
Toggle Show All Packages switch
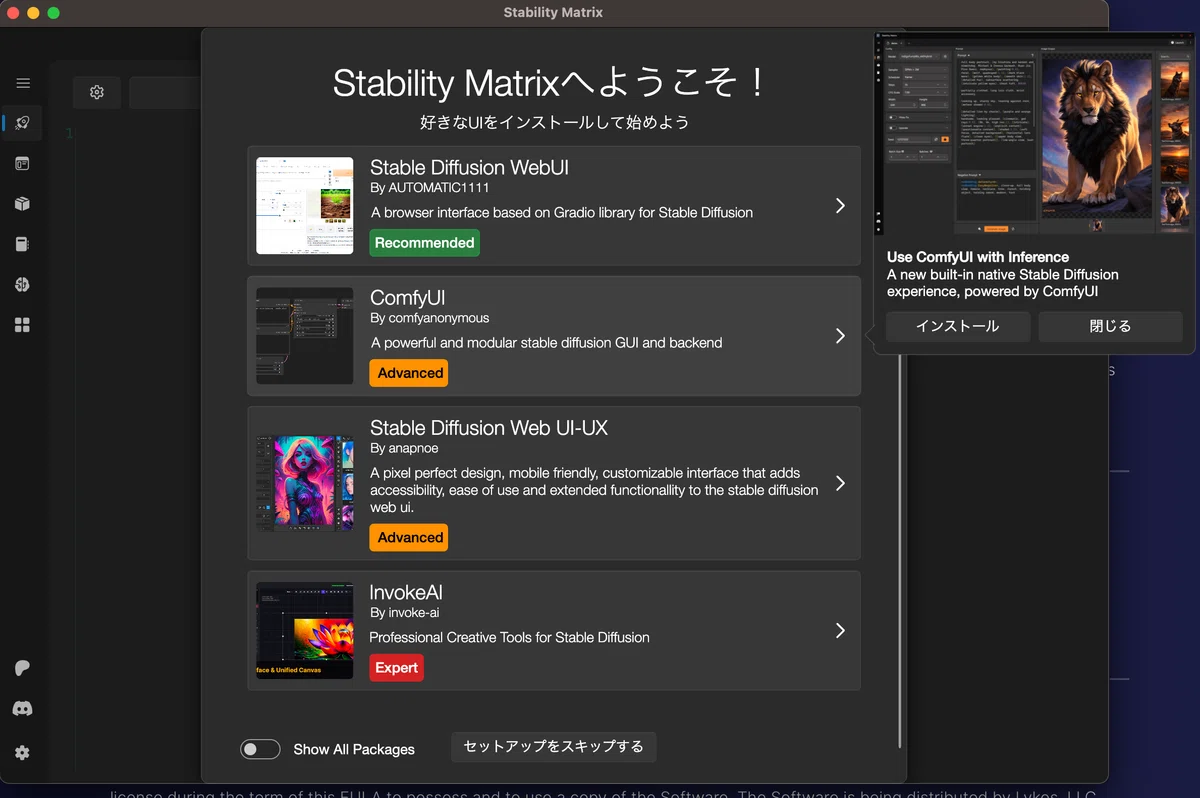(260, 749)
